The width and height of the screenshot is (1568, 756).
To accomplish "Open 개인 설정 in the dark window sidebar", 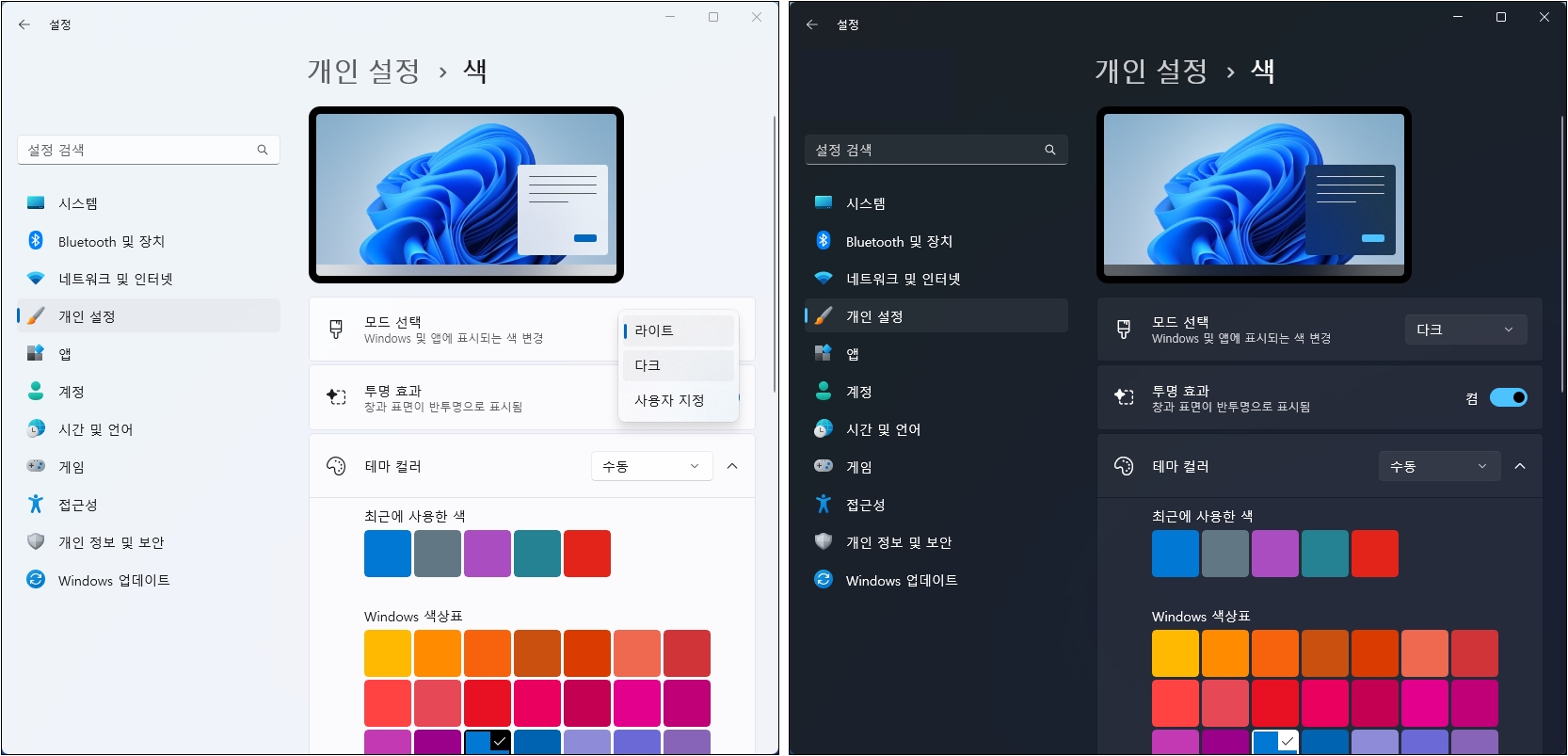I will pyautogui.click(x=936, y=315).
